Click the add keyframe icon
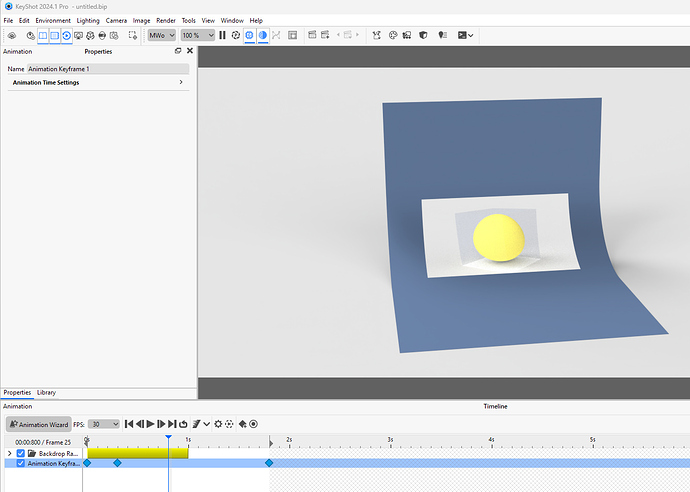 [242, 424]
